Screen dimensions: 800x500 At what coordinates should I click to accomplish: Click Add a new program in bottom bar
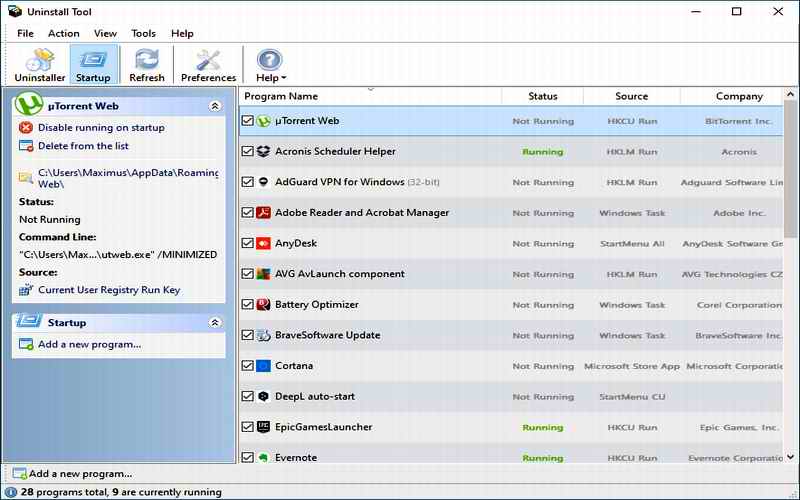click(79, 473)
